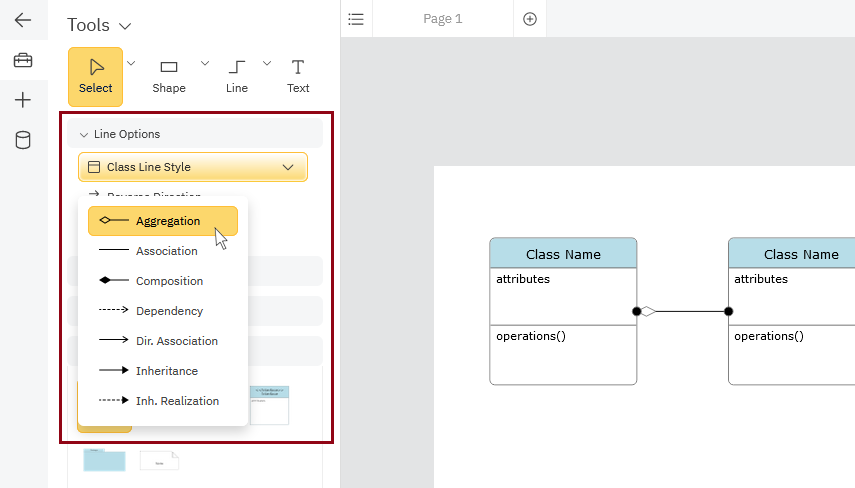Switch to the Page 1 tab
Image resolution: width=855 pixels, height=488 pixels.
coord(443,19)
